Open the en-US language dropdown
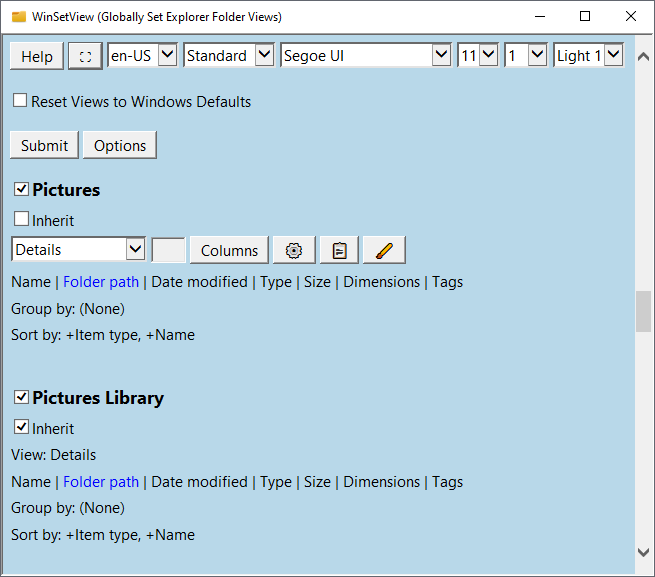This screenshot has height=577, width=655. [142, 55]
